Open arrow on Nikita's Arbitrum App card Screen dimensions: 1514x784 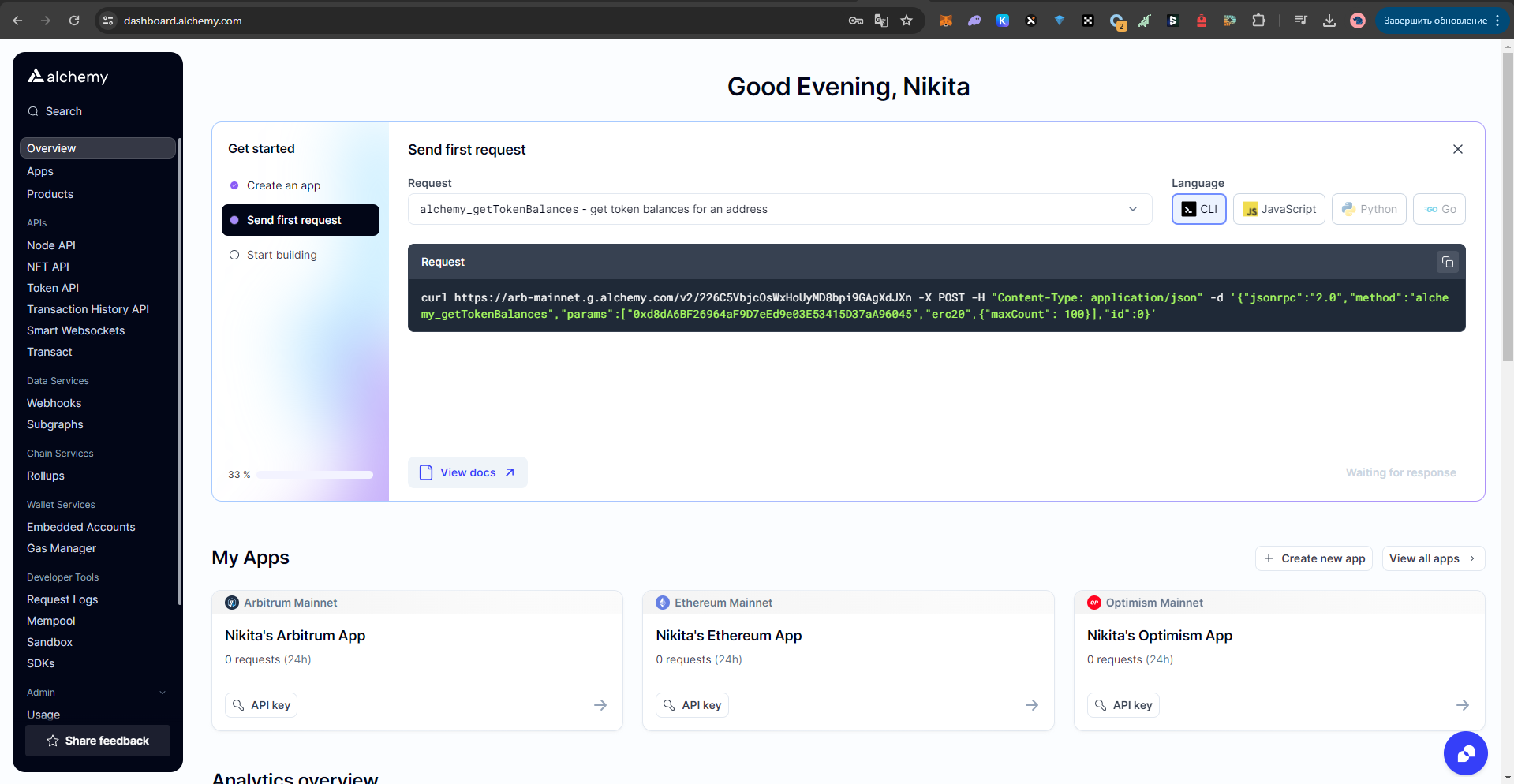coord(600,705)
